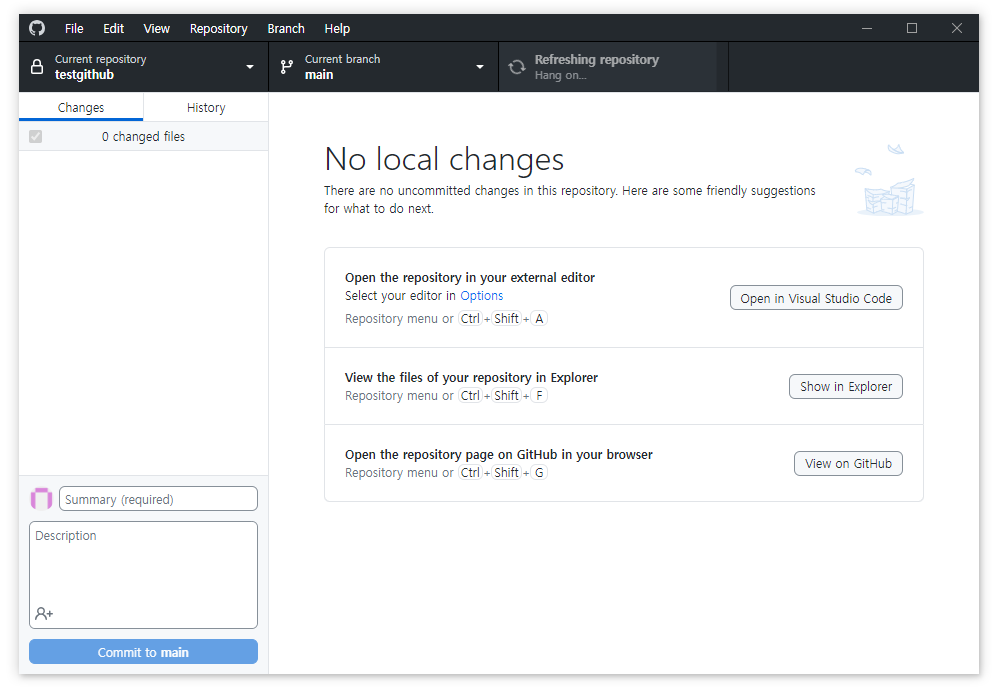The width and height of the screenshot is (997, 697).
Task: Maximize the GitHub Desktop window
Action: pos(912,28)
